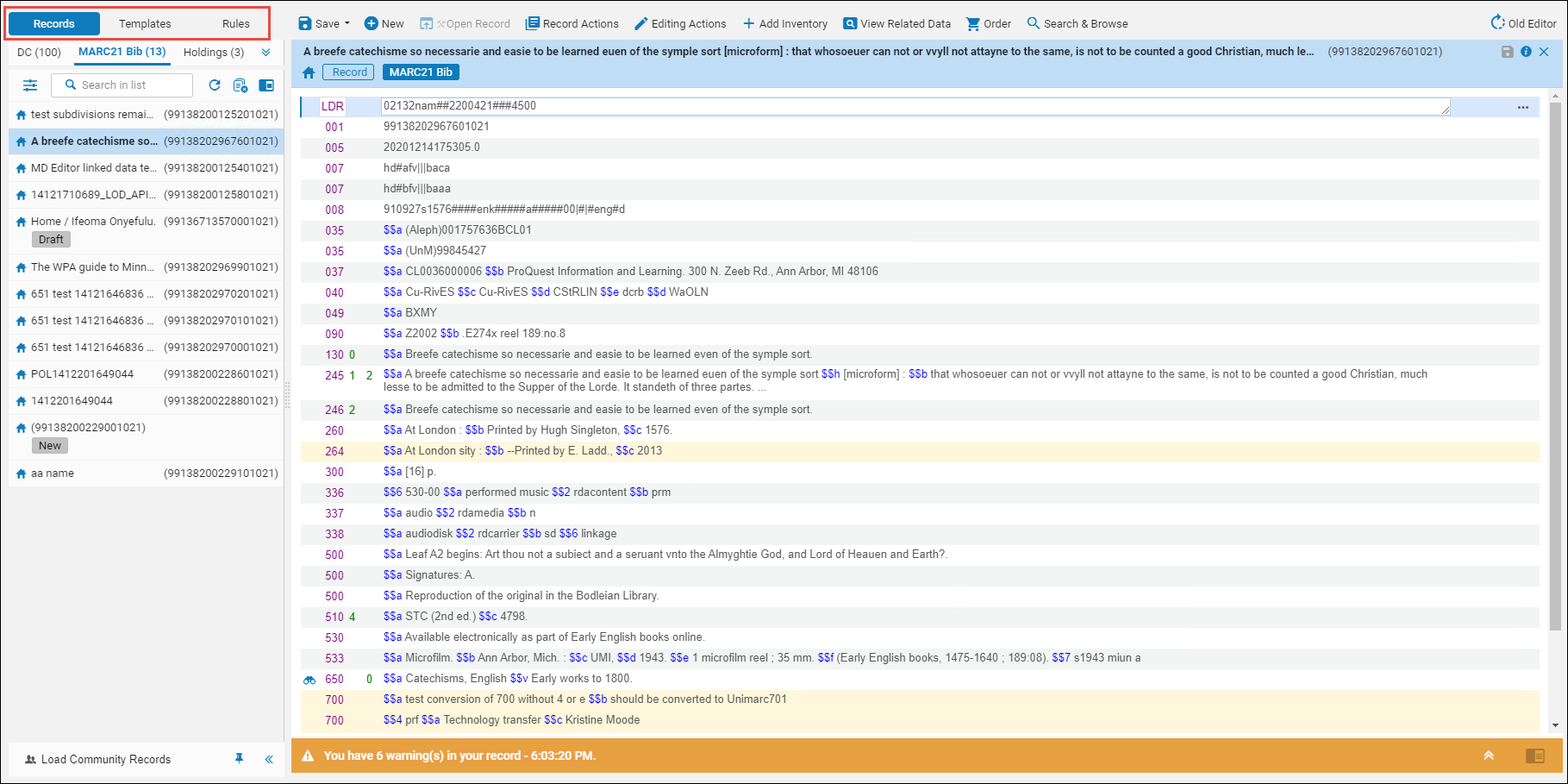Viewport: 1568px width, 784px height.
Task: Select record 'POL1412201649044'
Action: 147,374
